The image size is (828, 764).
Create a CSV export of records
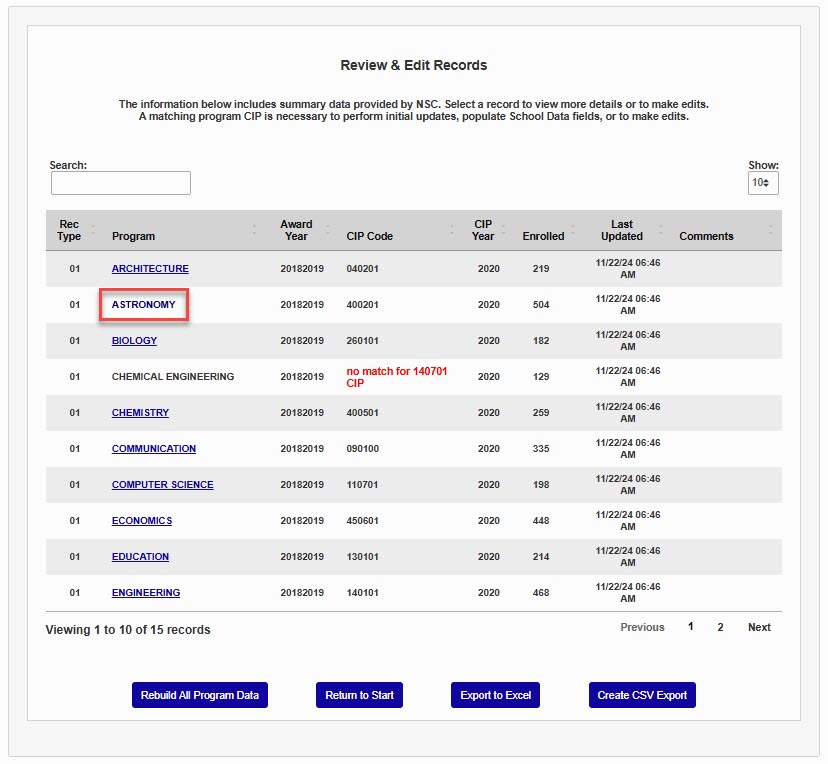(x=642, y=696)
